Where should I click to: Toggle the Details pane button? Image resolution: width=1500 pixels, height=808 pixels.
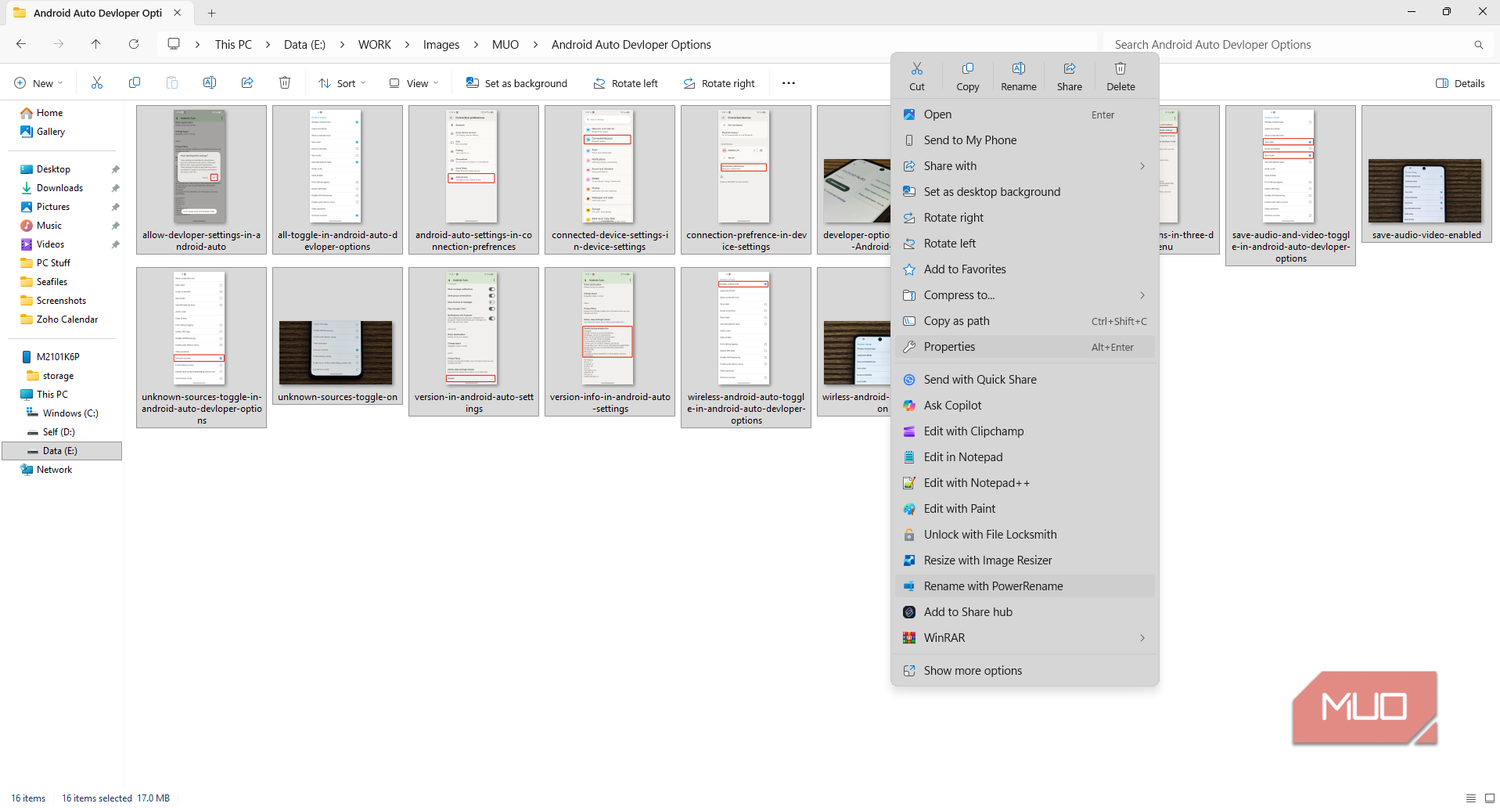[1460, 83]
